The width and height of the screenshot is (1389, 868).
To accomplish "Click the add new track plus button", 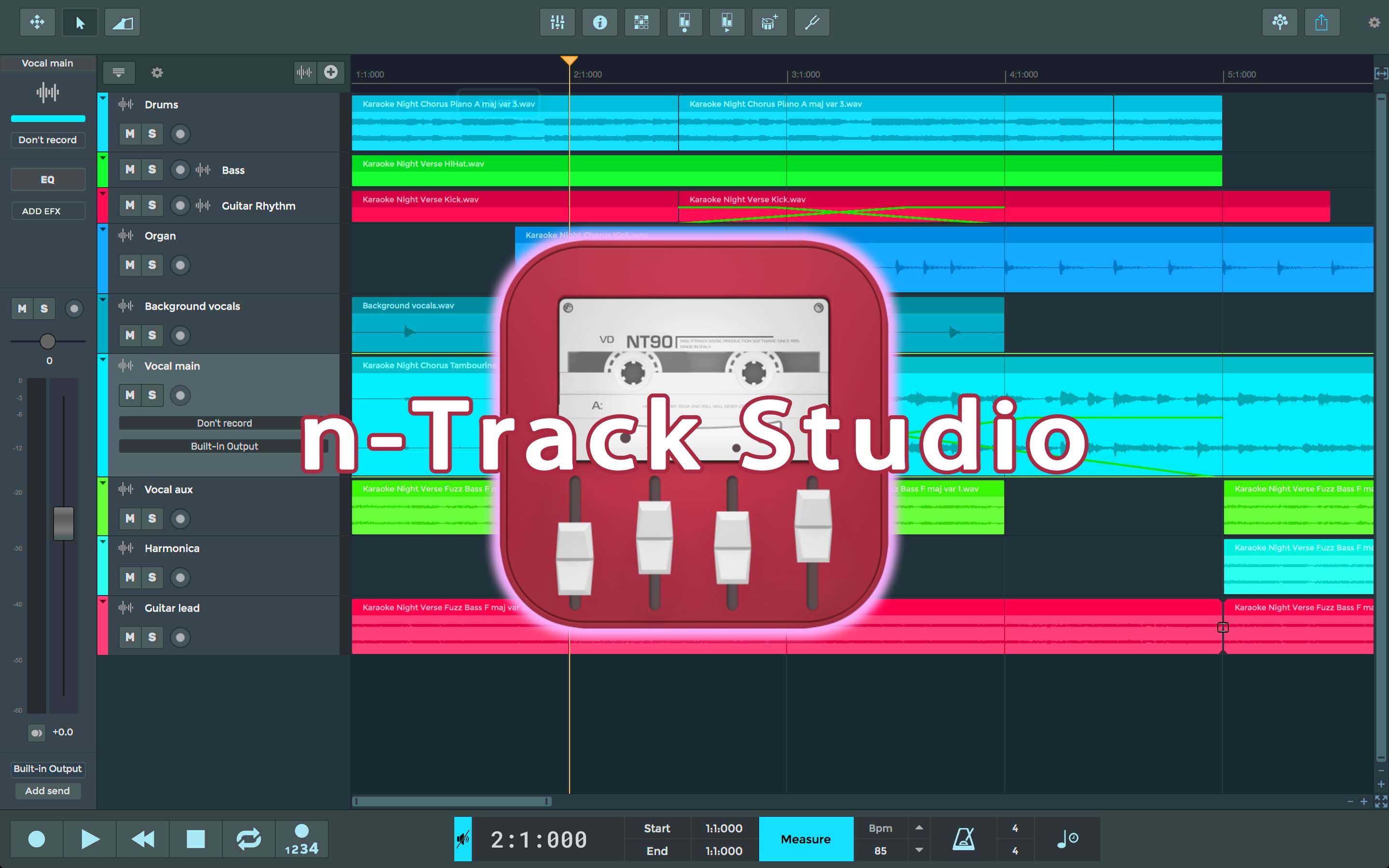I will coord(330,72).
